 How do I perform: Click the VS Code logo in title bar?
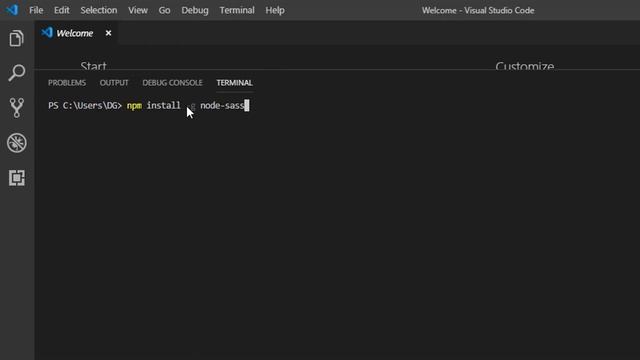12,10
